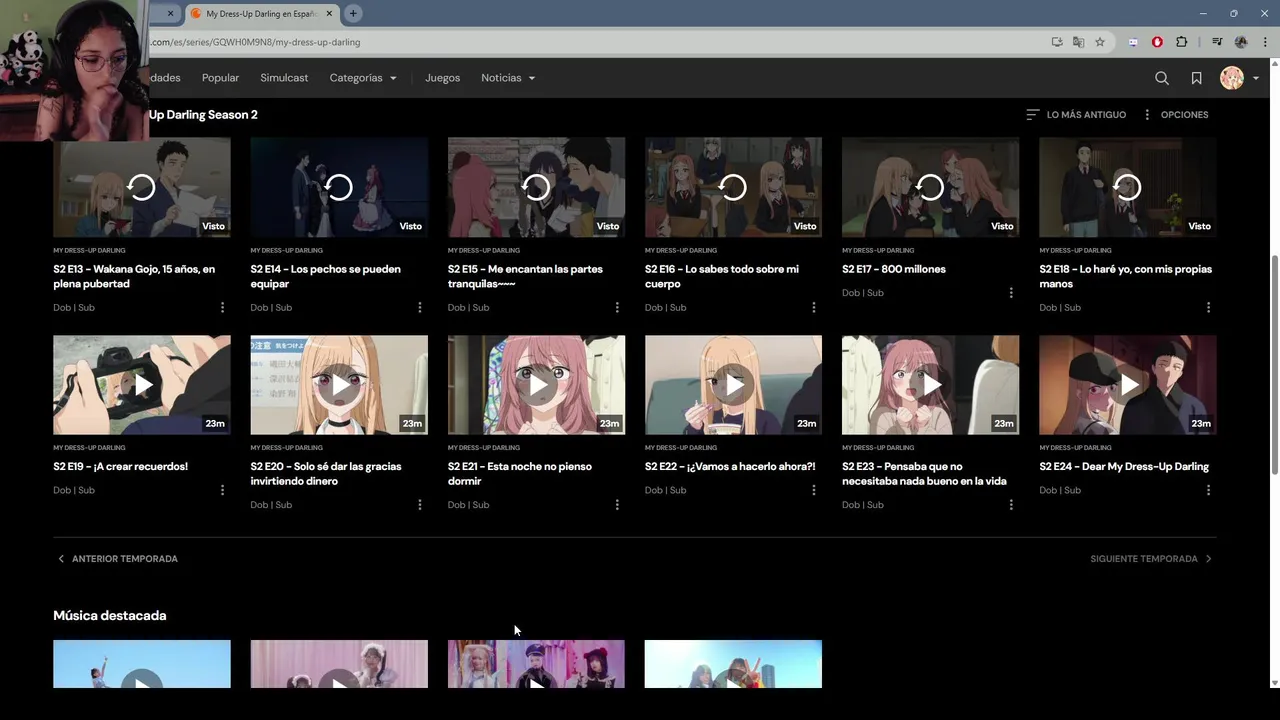Open more options for S2 E16
Image resolution: width=1280 pixels, height=720 pixels.
(x=814, y=308)
